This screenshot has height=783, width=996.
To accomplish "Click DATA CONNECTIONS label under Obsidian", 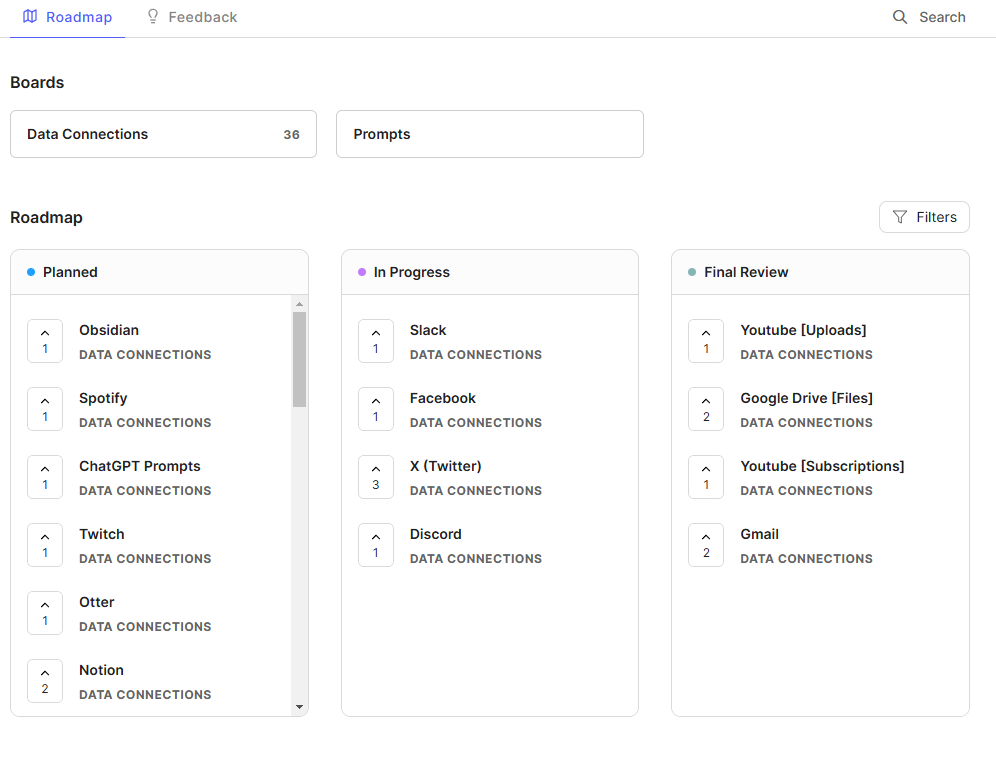I will point(145,355).
